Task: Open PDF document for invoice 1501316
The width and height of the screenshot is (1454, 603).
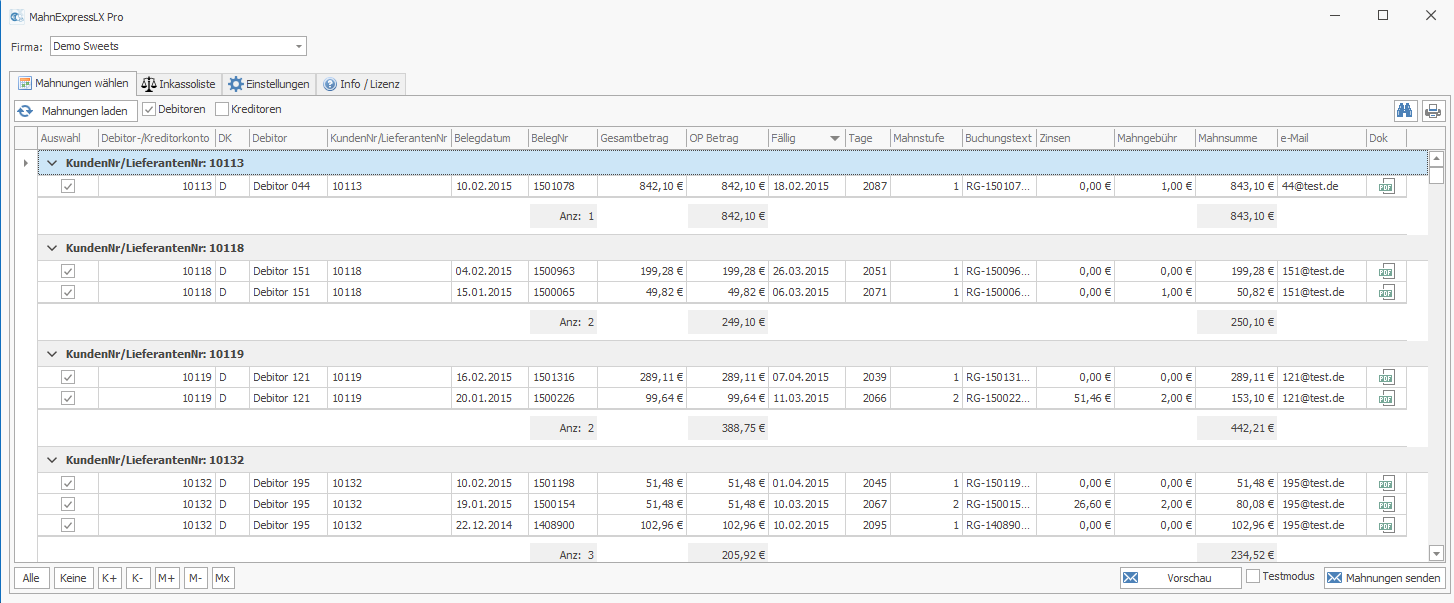Action: (1386, 377)
